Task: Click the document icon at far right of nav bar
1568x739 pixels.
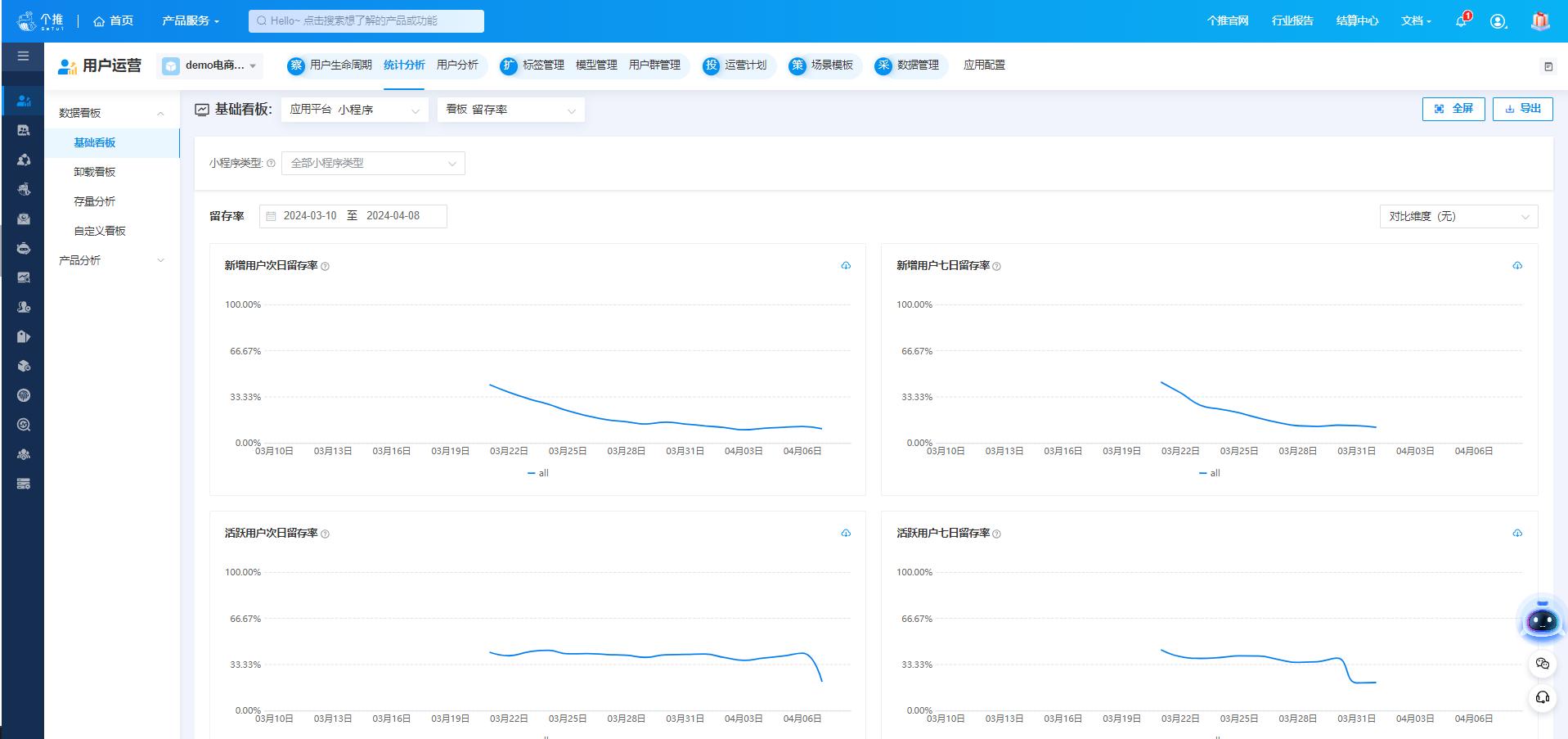Action: point(1548,66)
